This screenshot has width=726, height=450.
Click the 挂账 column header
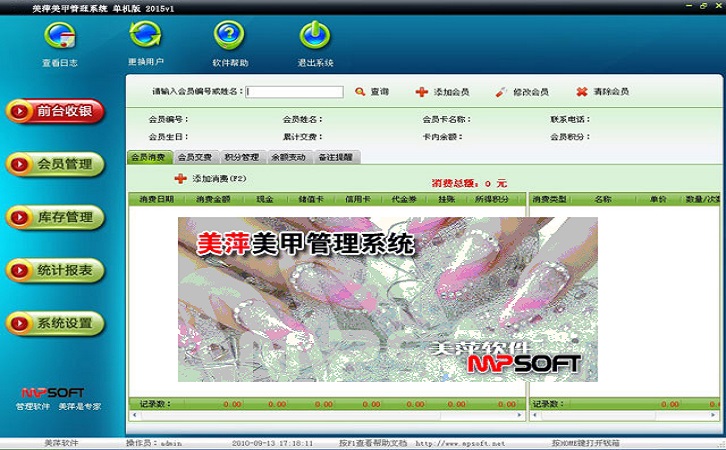[447, 199]
